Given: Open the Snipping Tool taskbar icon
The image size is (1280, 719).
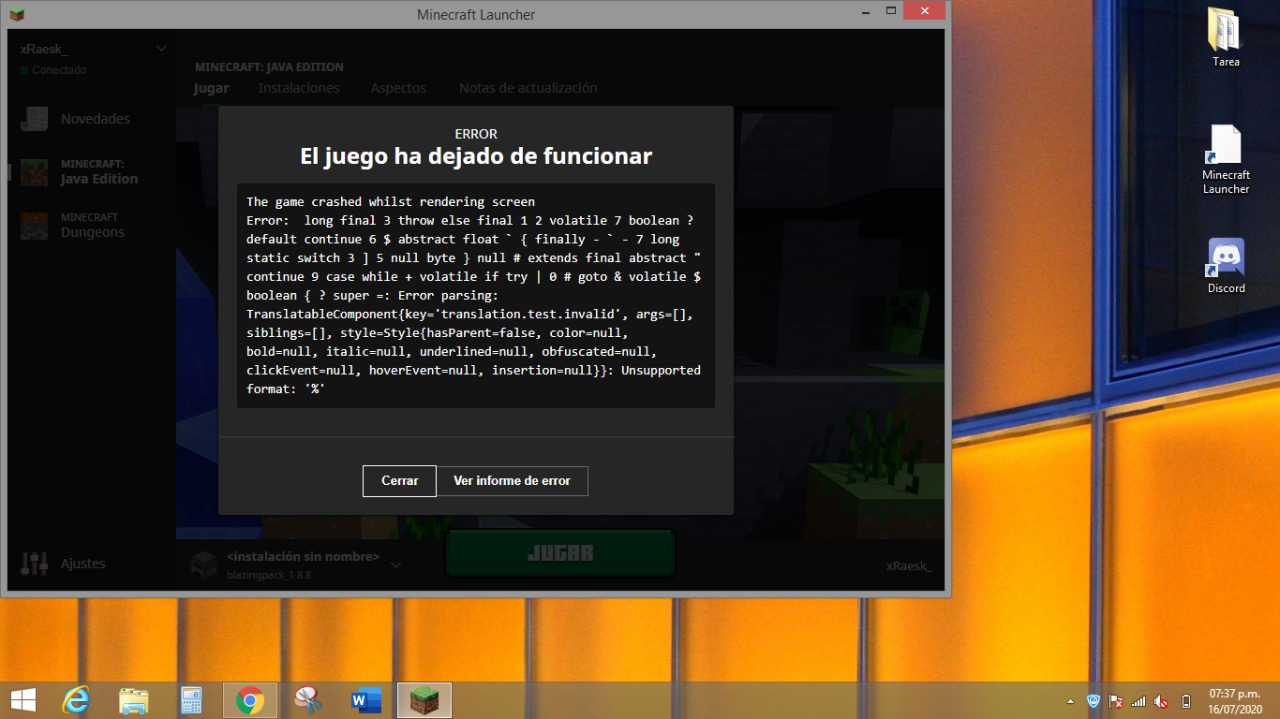Looking at the screenshot, I should pyautogui.click(x=307, y=700).
